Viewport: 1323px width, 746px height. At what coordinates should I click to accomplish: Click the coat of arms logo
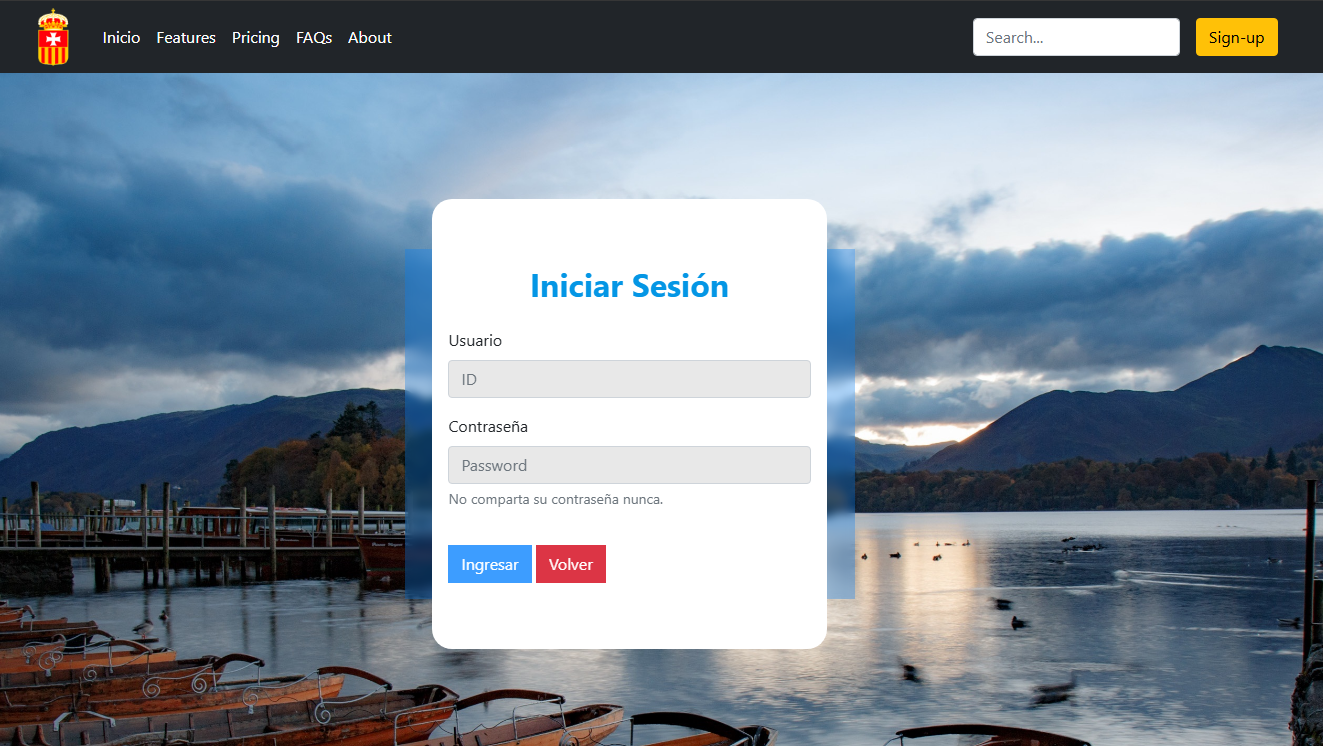[x=53, y=37]
